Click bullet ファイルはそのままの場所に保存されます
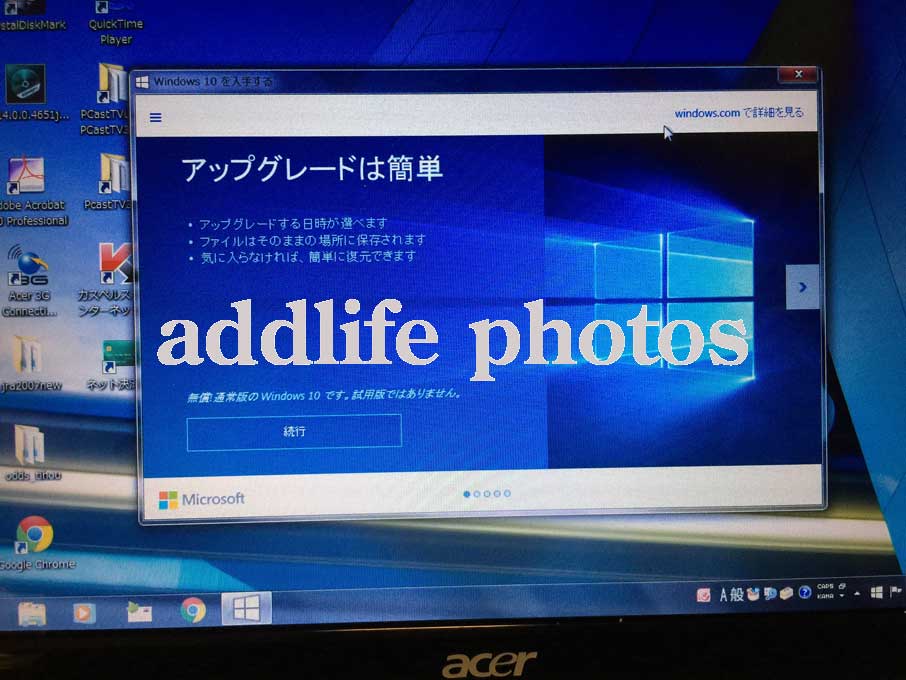Image resolution: width=906 pixels, height=680 pixels. [x=313, y=240]
